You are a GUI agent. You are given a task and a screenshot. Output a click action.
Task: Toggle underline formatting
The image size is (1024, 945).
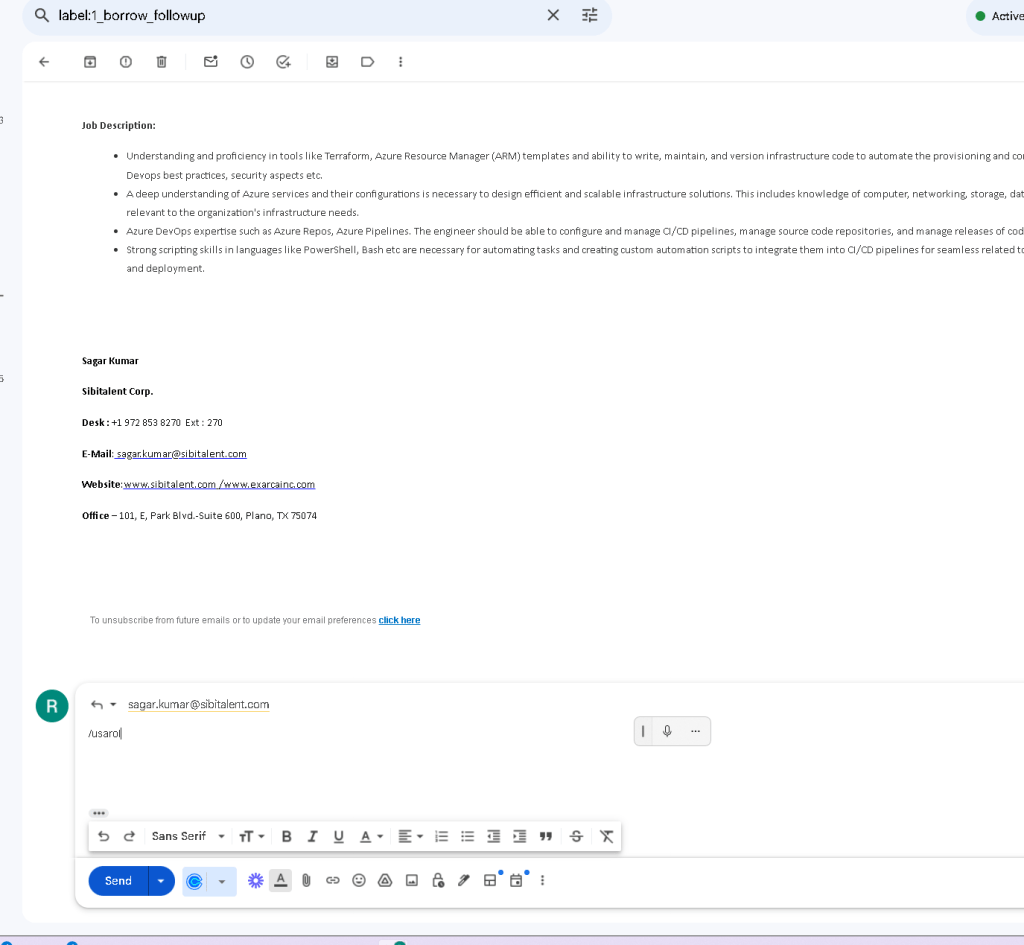[338, 837]
